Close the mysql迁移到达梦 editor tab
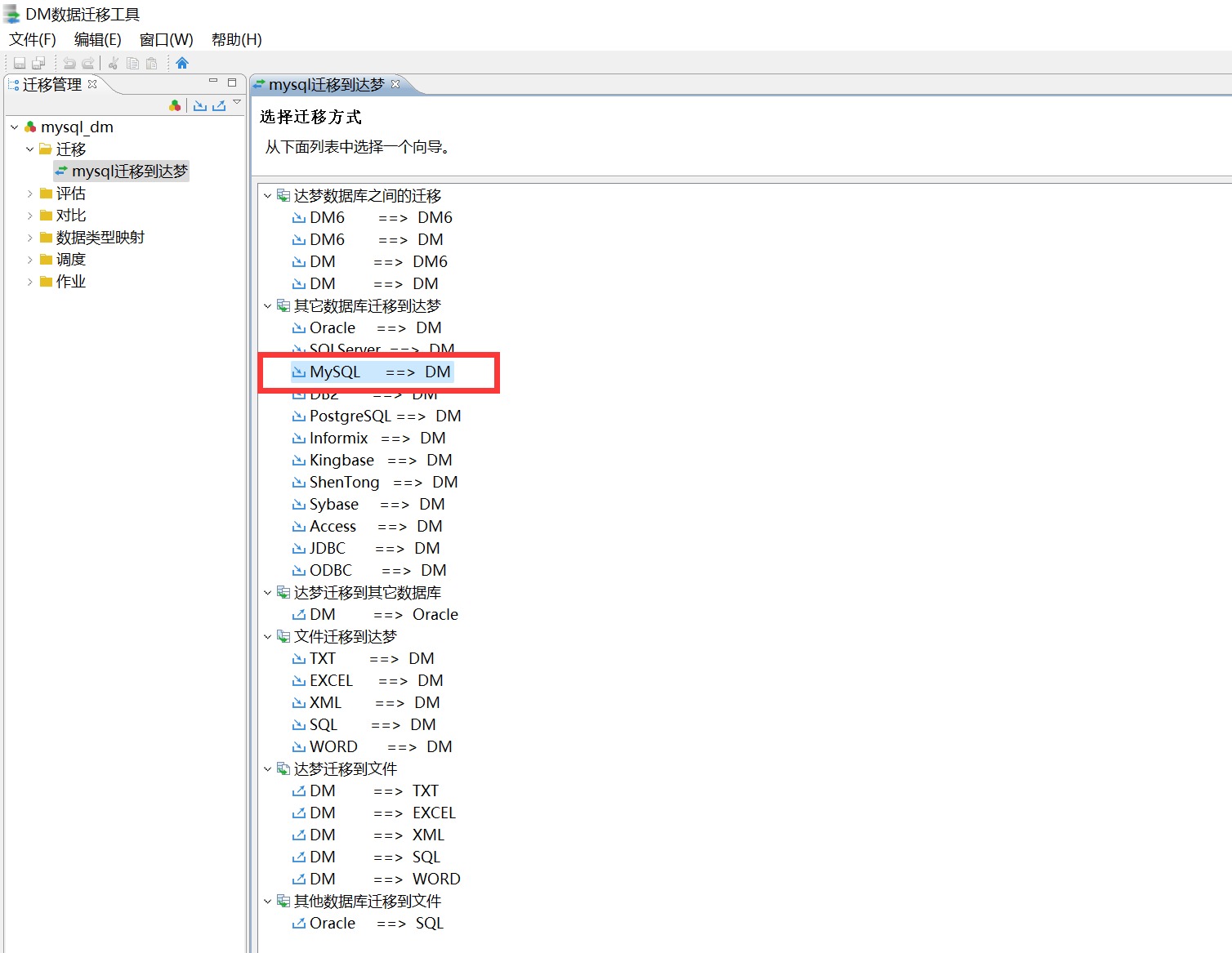 [x=395, y=84]
